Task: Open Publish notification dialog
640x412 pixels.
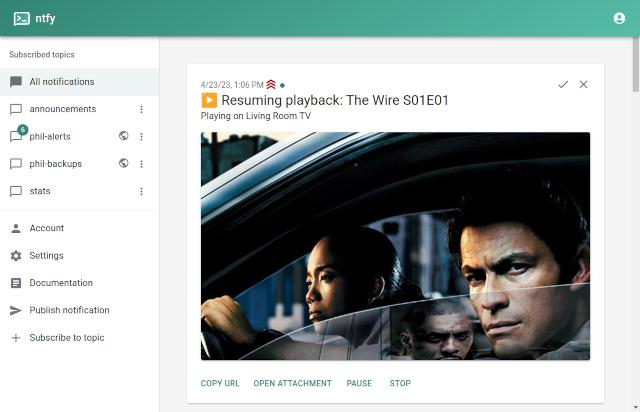Action: pyautogui.click(x=79, y=310)
